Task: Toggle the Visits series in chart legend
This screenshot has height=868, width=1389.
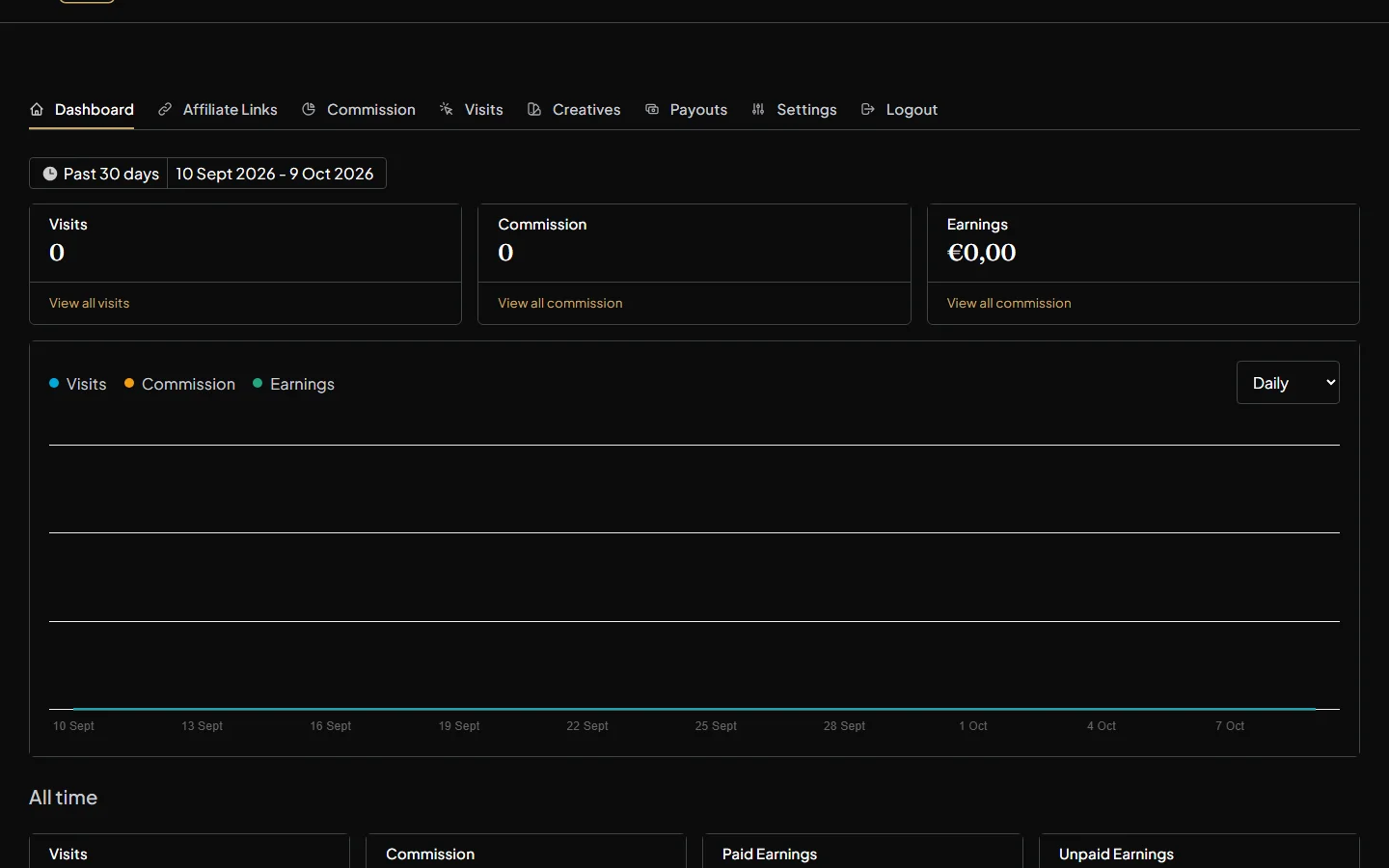Action: 78,384
